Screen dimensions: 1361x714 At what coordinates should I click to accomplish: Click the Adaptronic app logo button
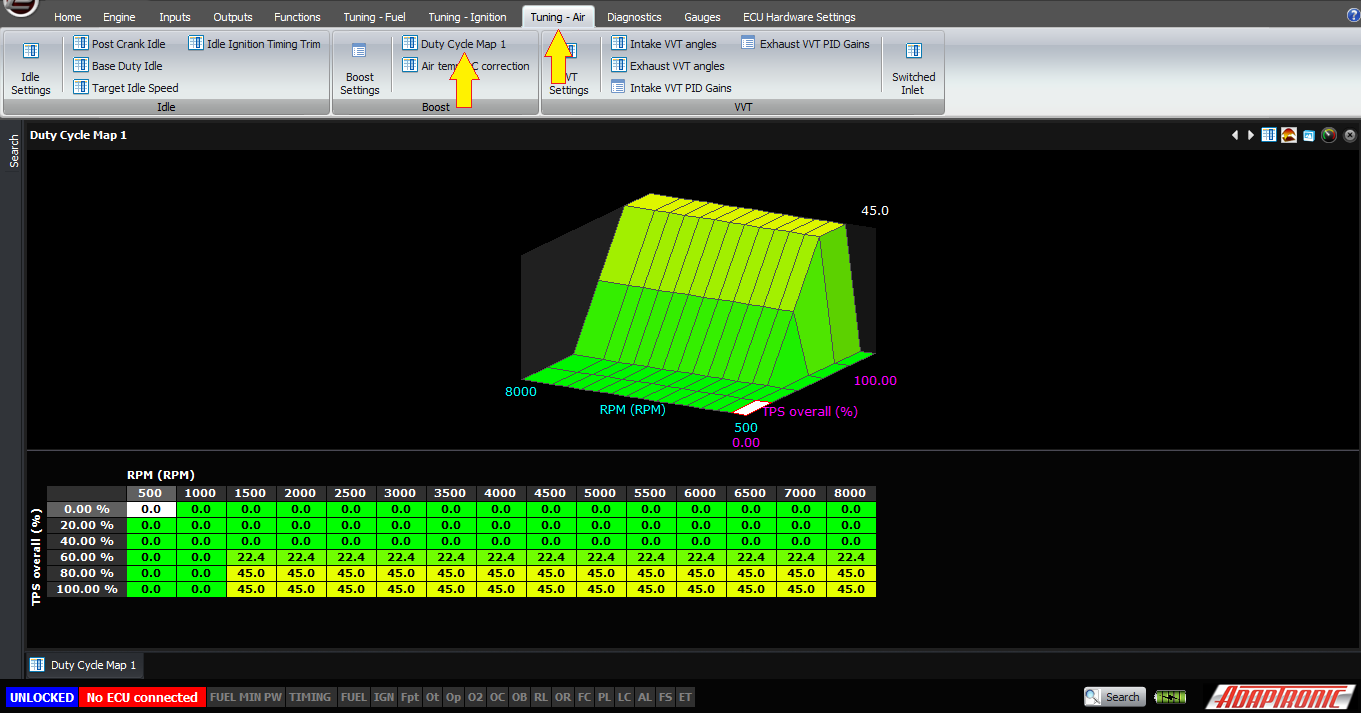[19, 8]
